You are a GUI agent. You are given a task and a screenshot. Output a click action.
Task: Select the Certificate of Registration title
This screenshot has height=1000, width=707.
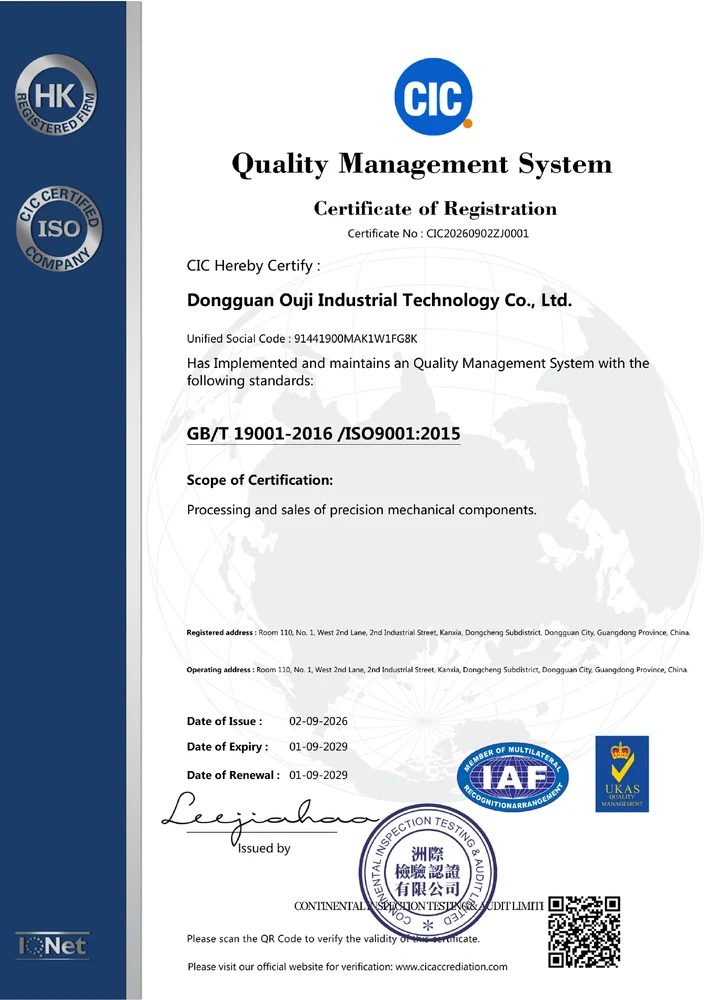tap(435, 209)
